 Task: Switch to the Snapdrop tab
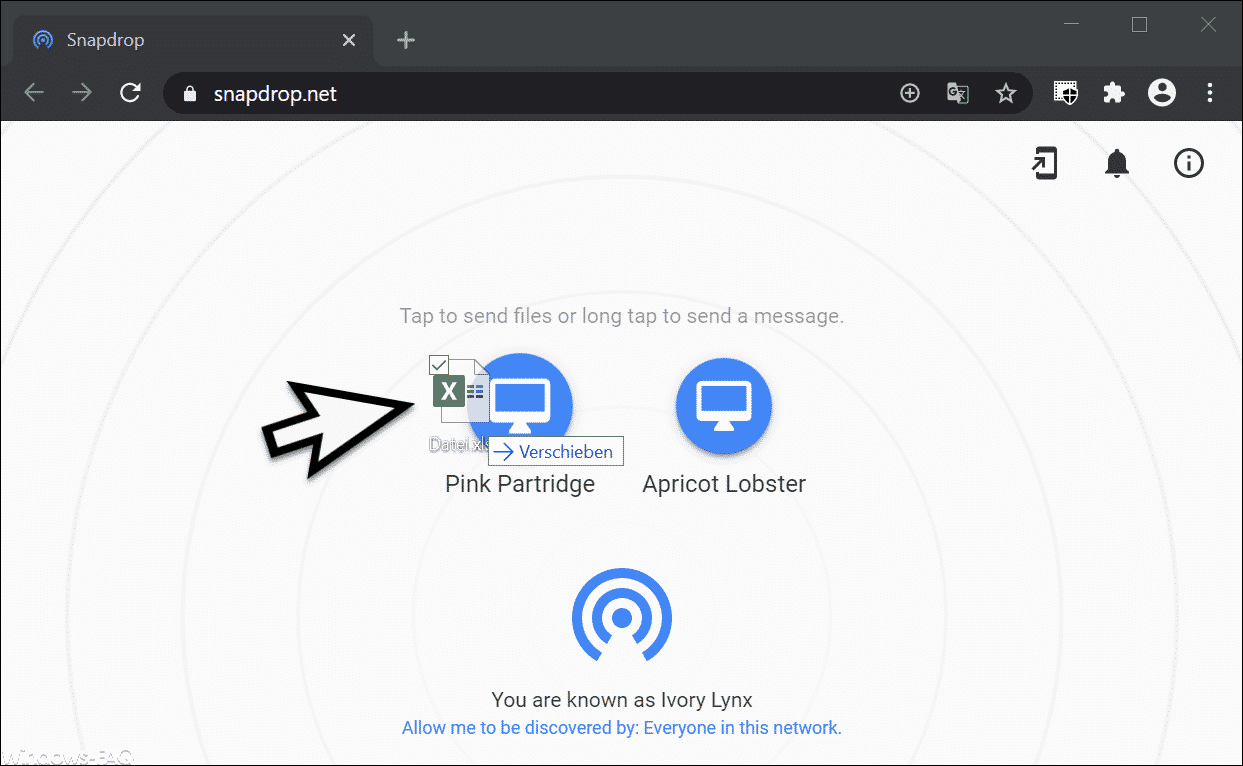pyautogui.click(x=193, y=41)
